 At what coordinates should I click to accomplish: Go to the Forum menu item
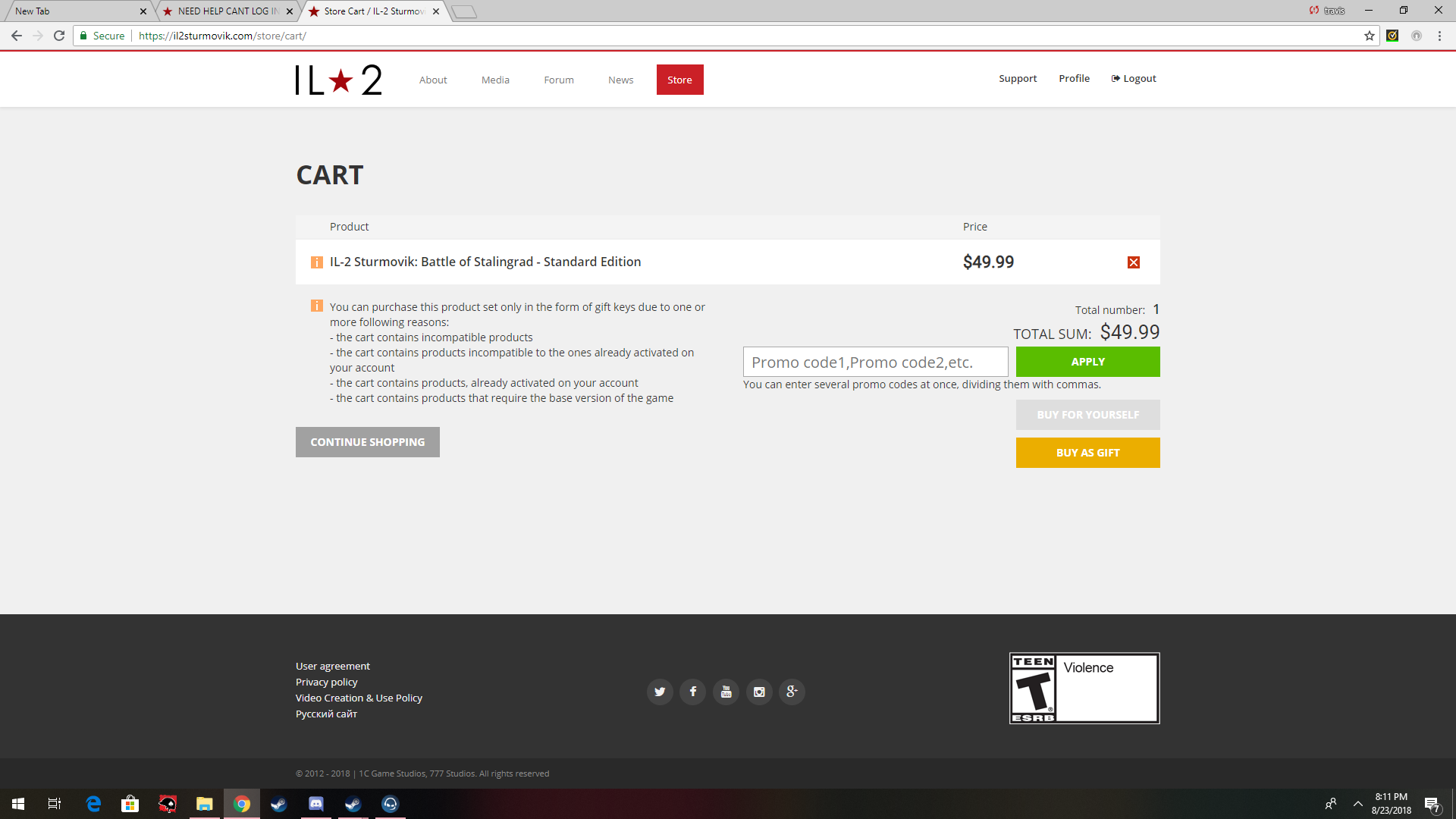[558, 80]
